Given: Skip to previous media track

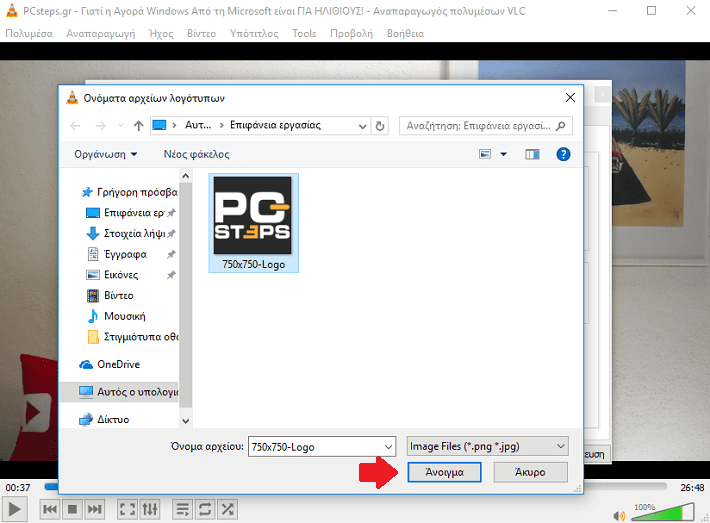Looking at the screenshot, I should (50, 509).
